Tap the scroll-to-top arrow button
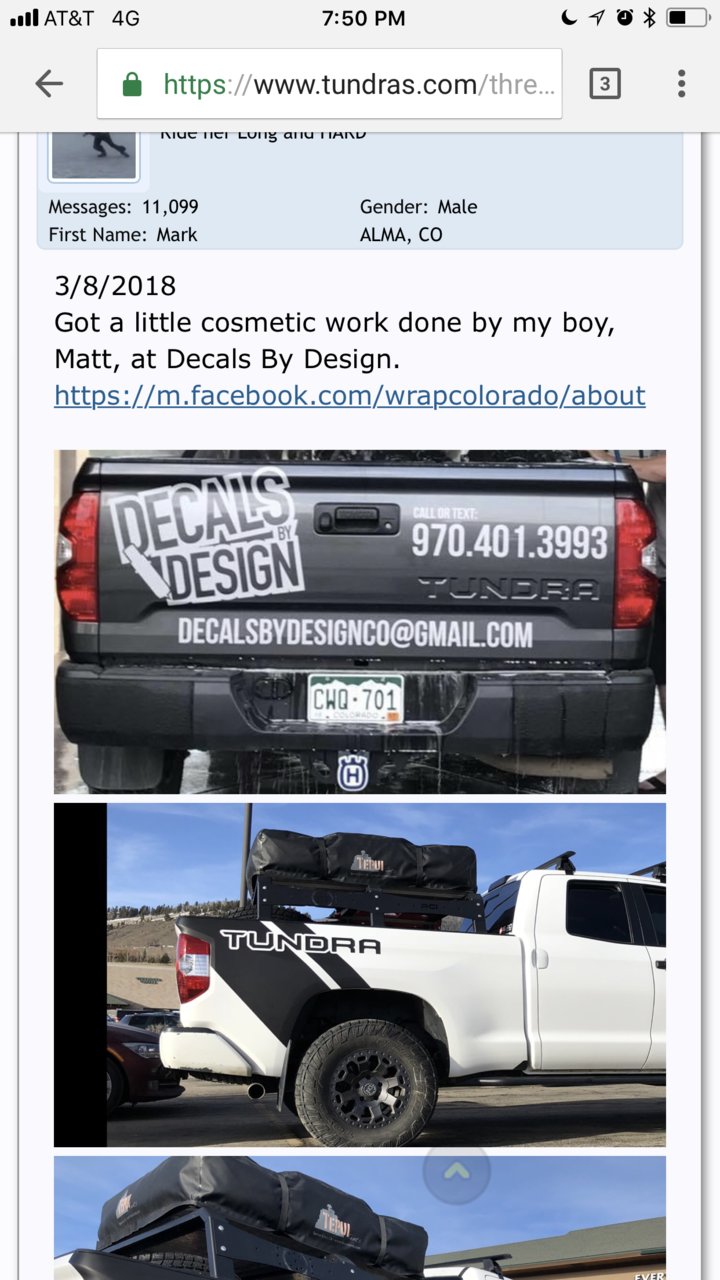Screen dimensions: 720x1280 coord(457,1171)
